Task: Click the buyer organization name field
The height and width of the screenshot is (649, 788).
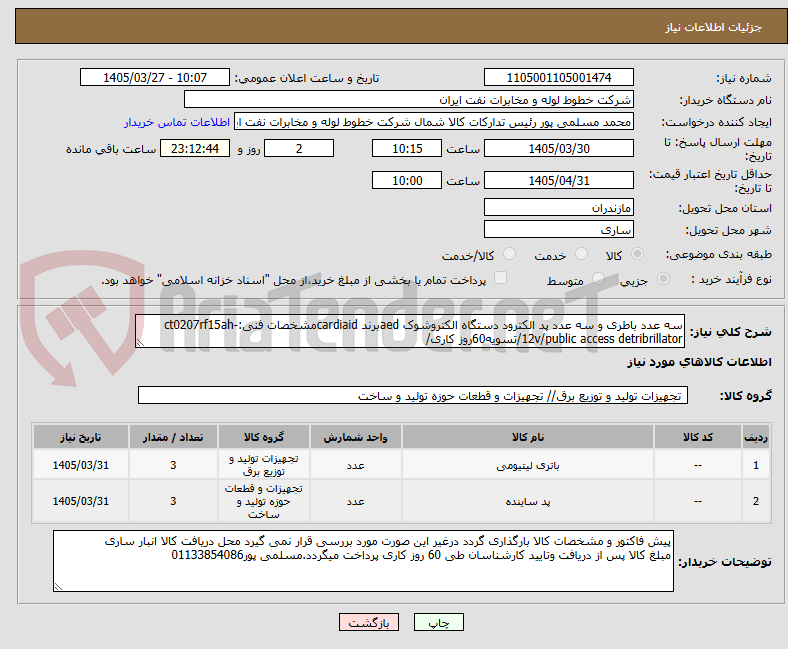Action: pyautogui.click(x=409, y=100)
